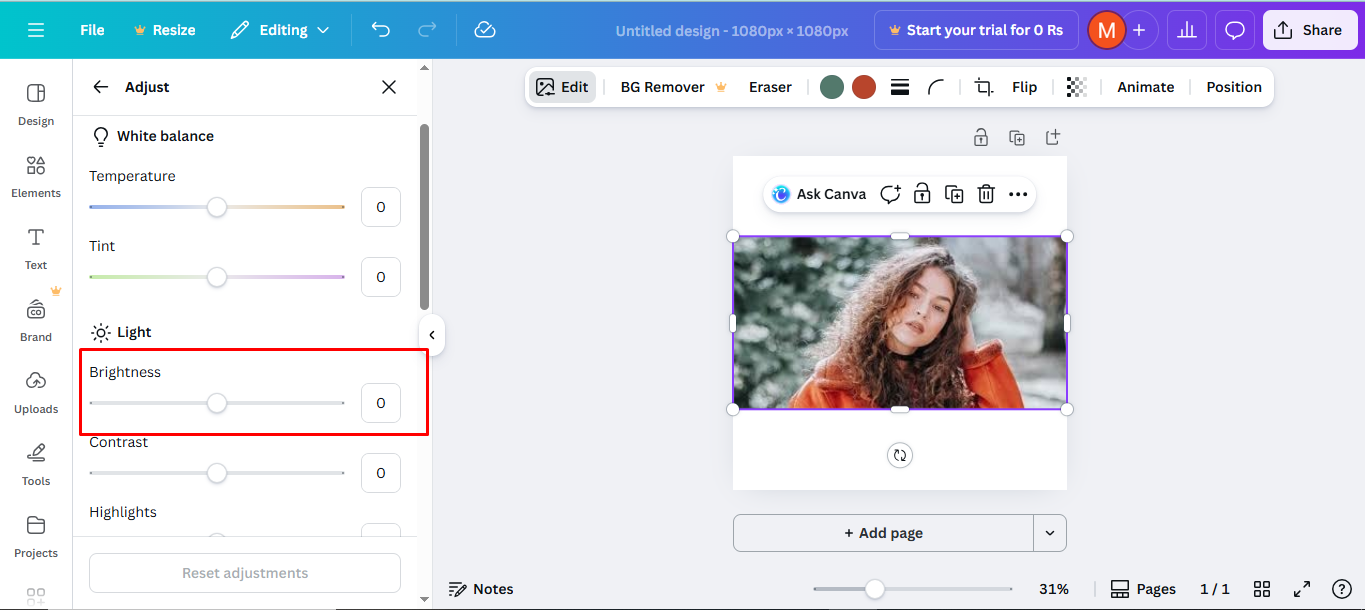1365x610 pixels.
Task: Open the Elements panel
Action: click(x=35, y=177)
